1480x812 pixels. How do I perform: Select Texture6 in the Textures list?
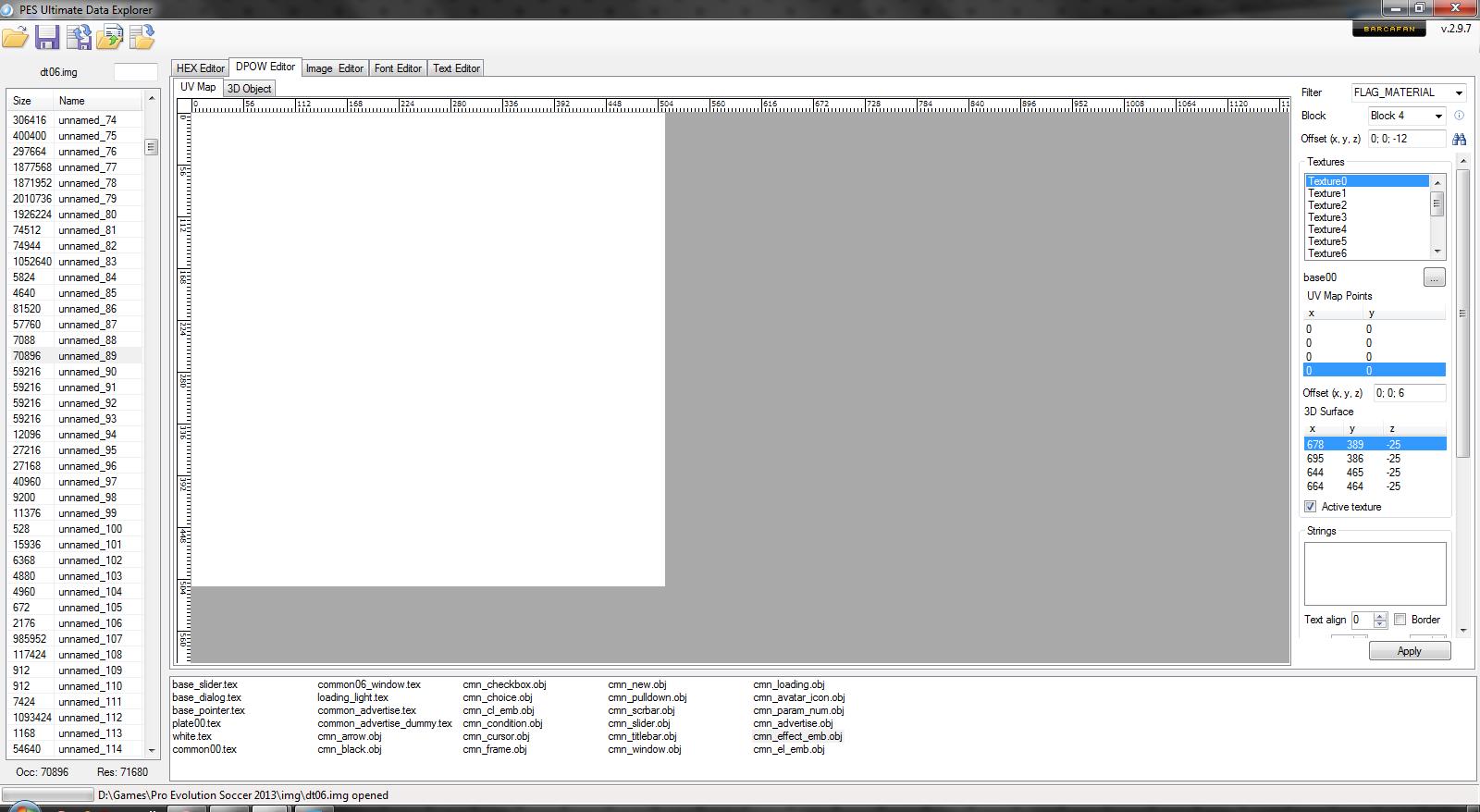[1367, 253]
